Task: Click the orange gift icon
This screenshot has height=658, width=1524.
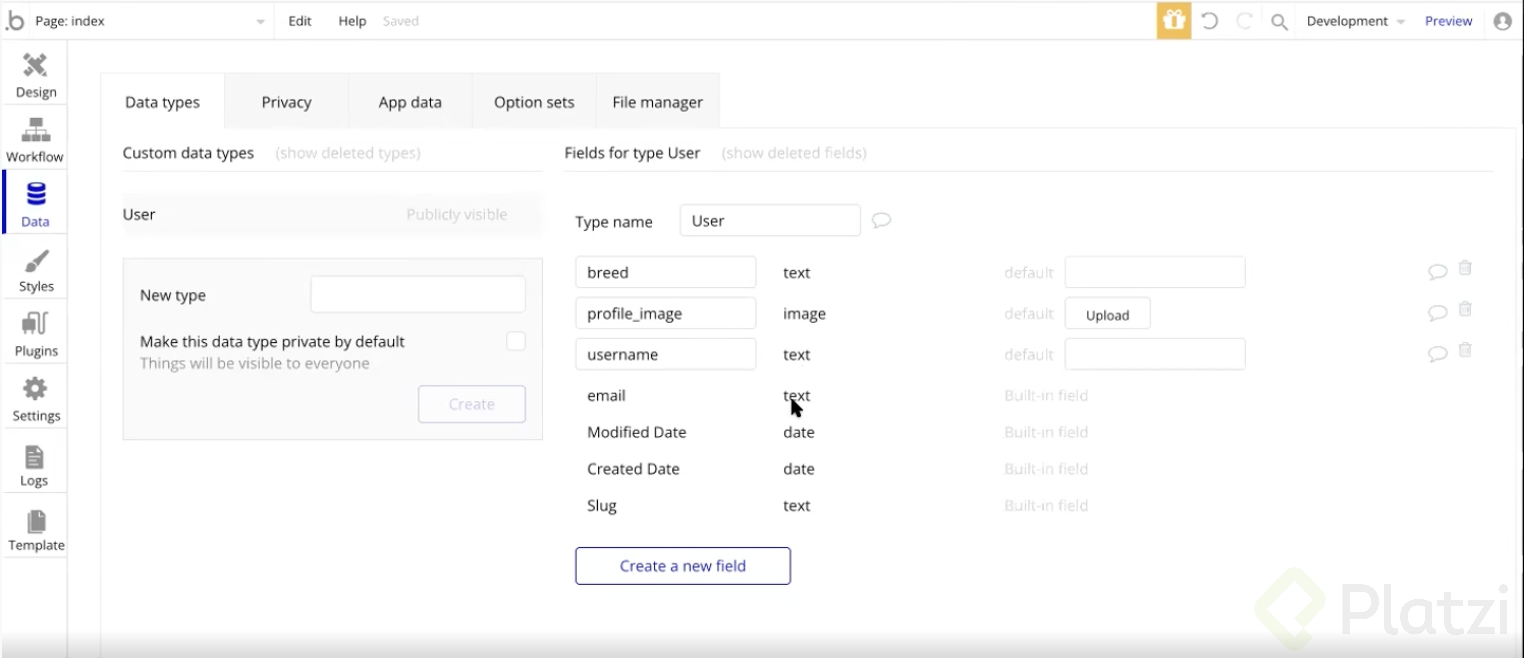Action: tap(1173, 21)
